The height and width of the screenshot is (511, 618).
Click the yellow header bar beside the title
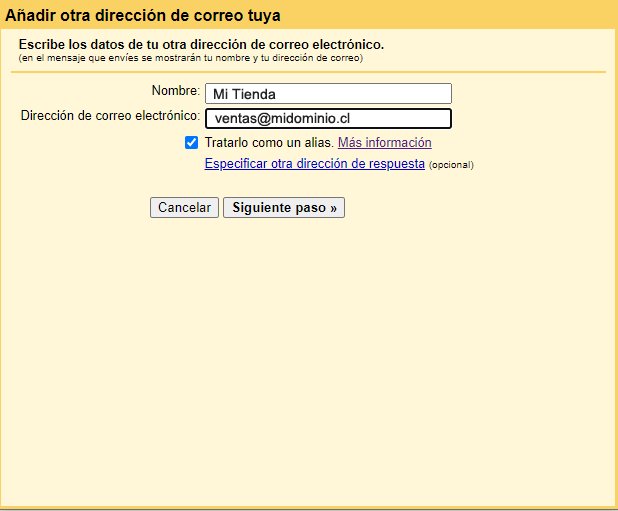(450, 17)
